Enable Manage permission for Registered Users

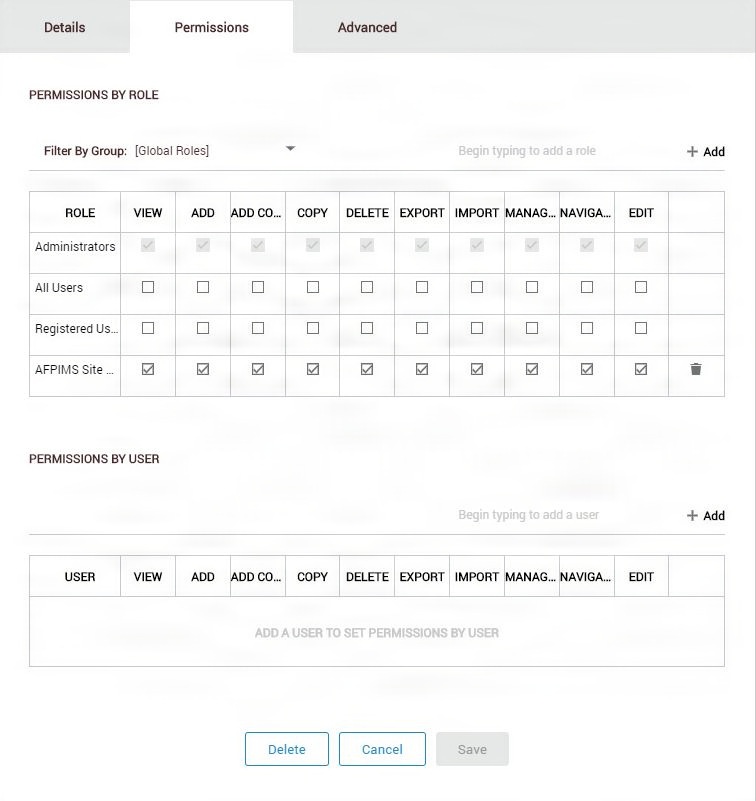point(532,328)
